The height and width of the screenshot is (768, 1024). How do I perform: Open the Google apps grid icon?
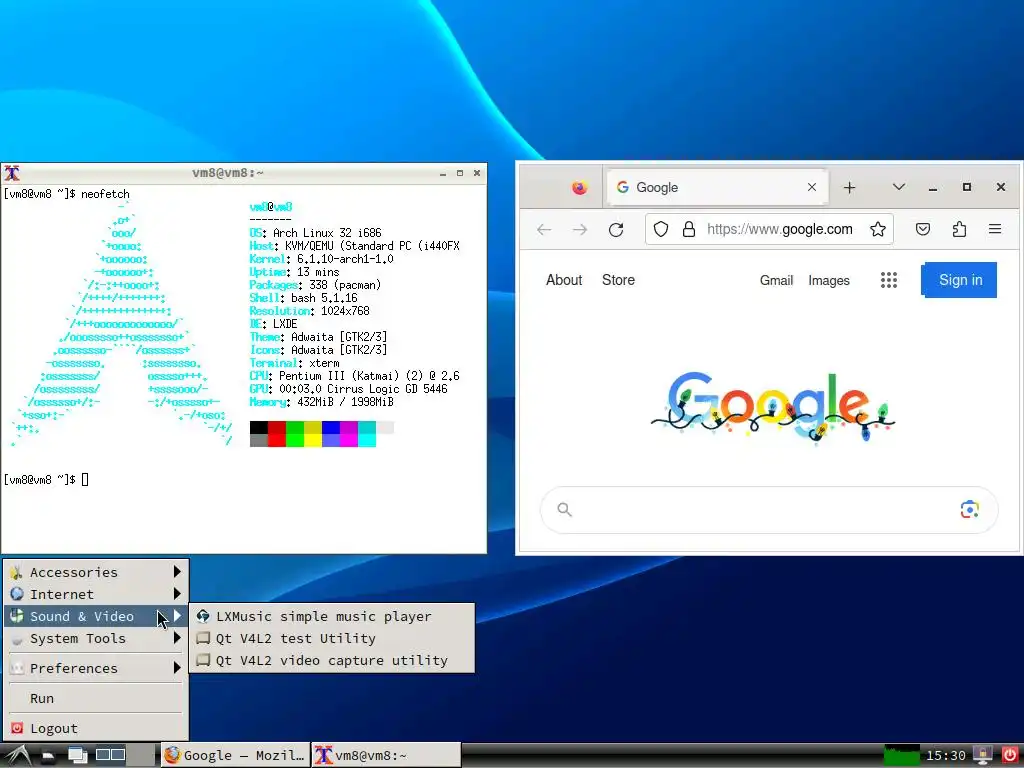coord(889,280)
